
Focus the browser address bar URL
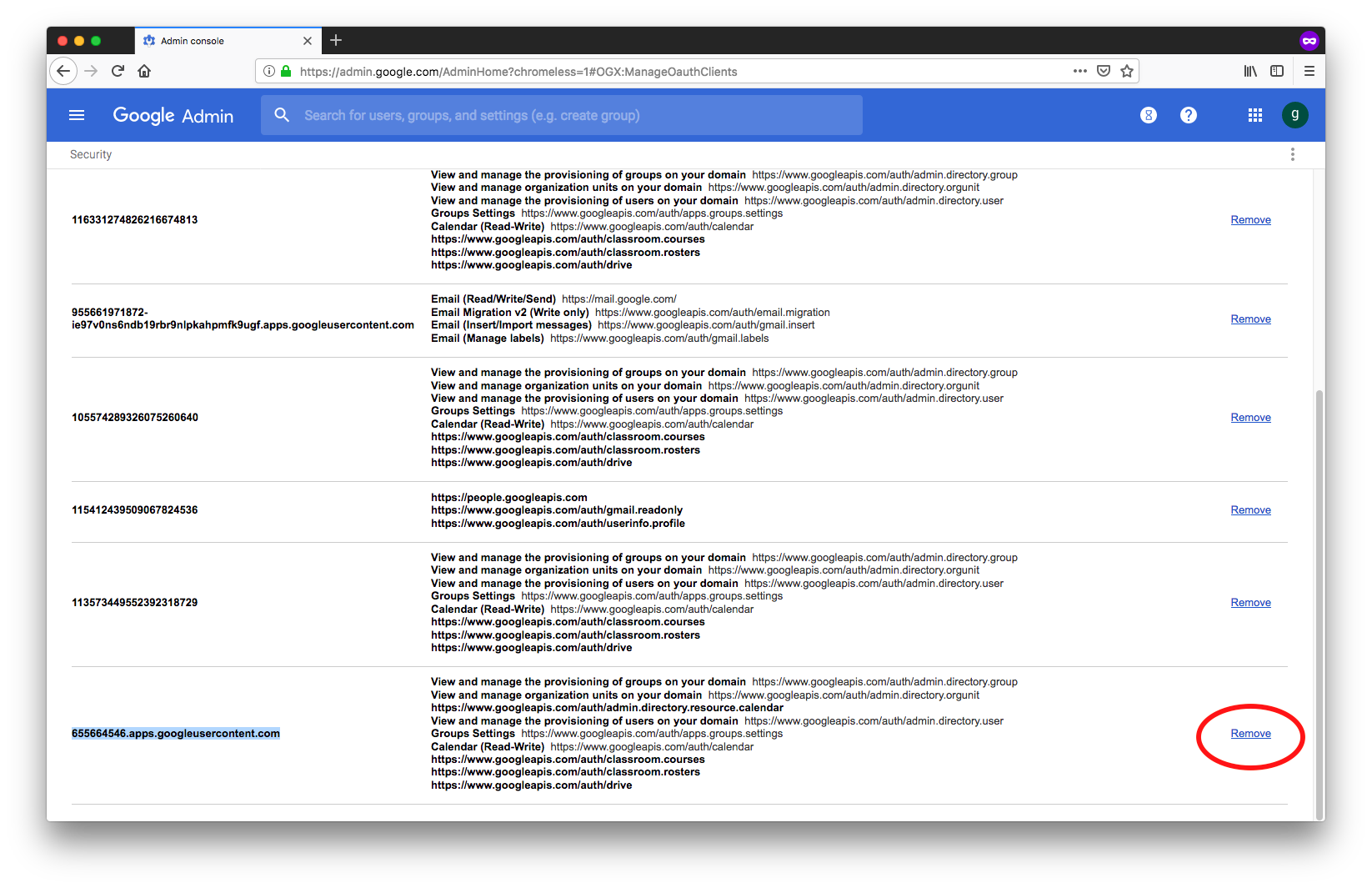[518, 72]
